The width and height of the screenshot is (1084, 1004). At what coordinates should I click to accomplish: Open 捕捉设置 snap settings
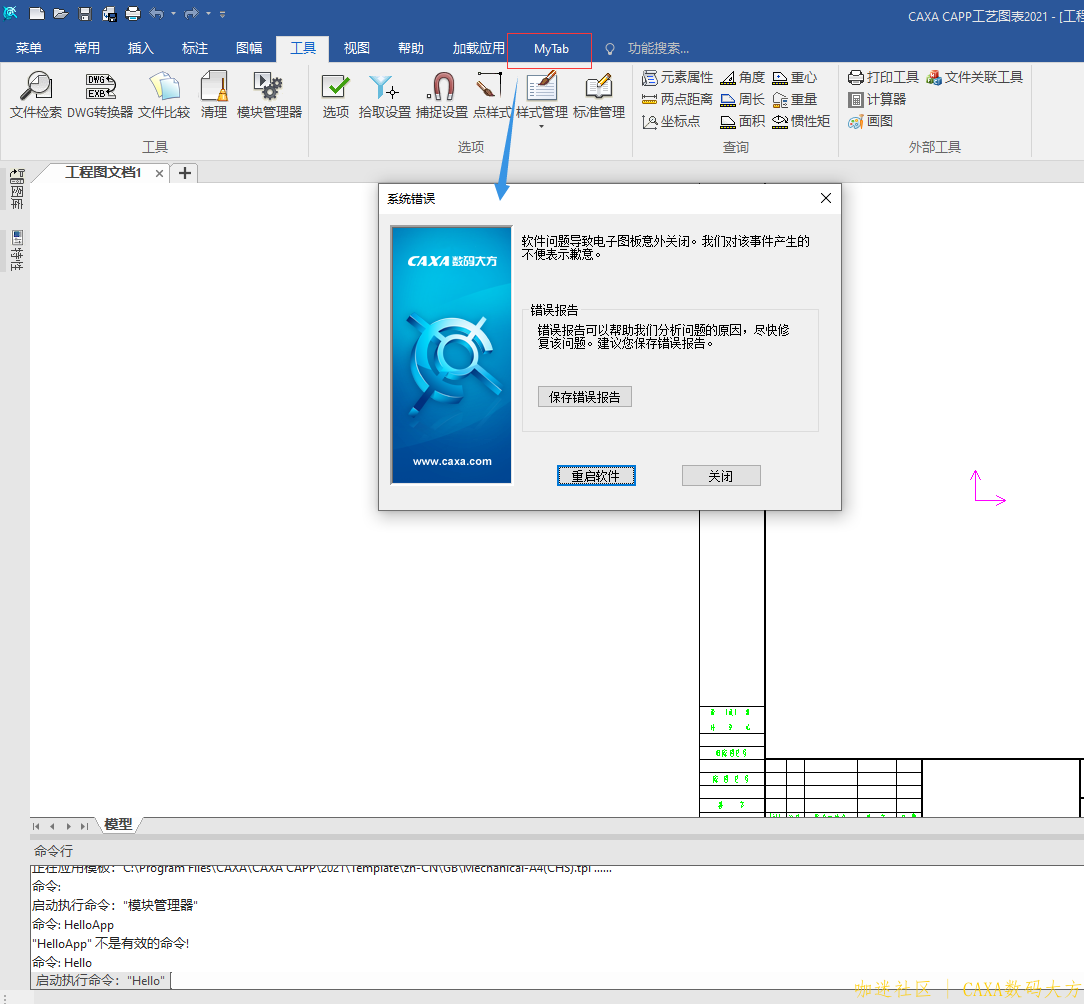pyautogui.click(x=442, y=95)
